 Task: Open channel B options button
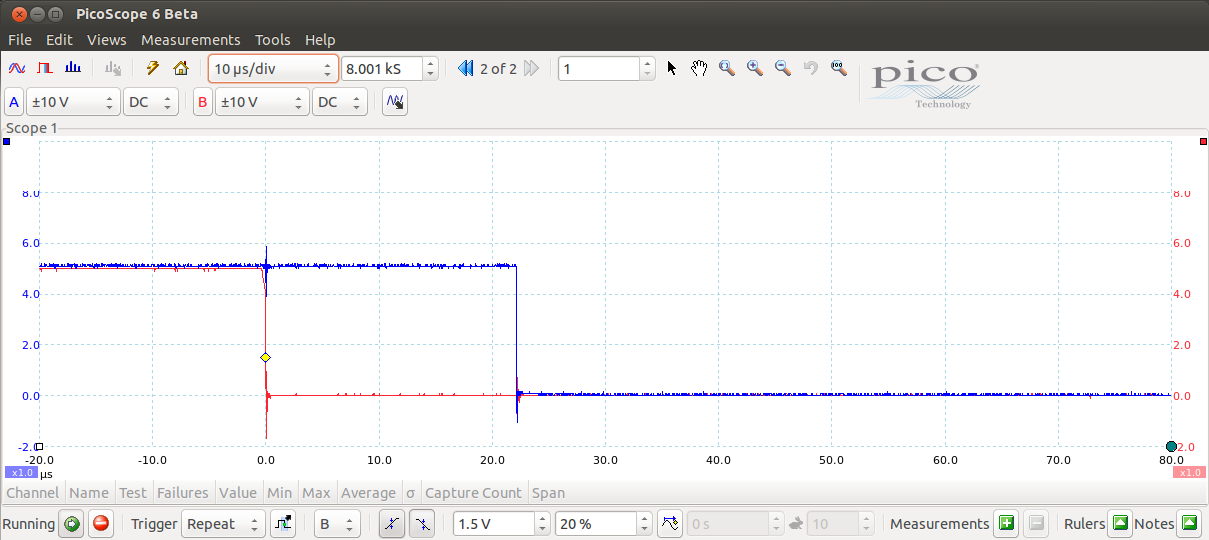203,102
